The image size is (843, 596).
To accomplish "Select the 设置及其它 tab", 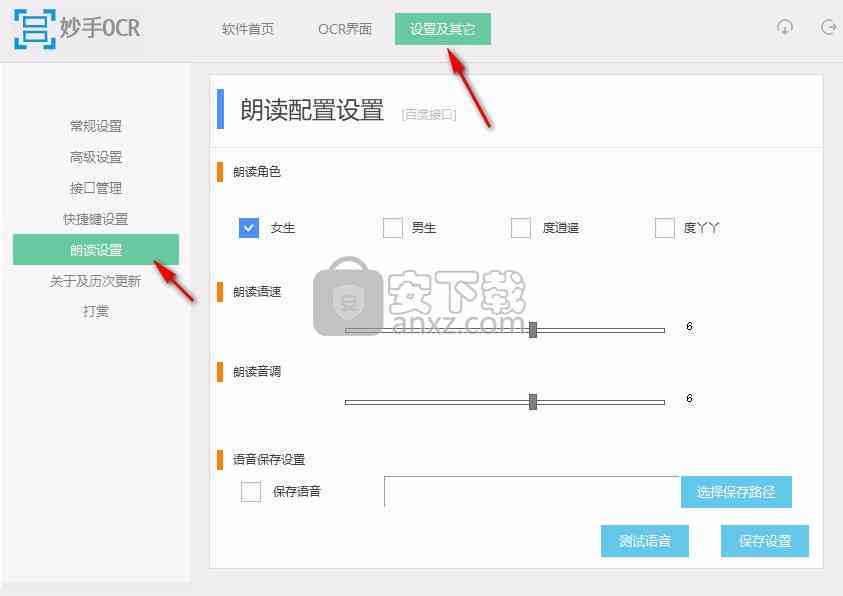I will [442, 29].
